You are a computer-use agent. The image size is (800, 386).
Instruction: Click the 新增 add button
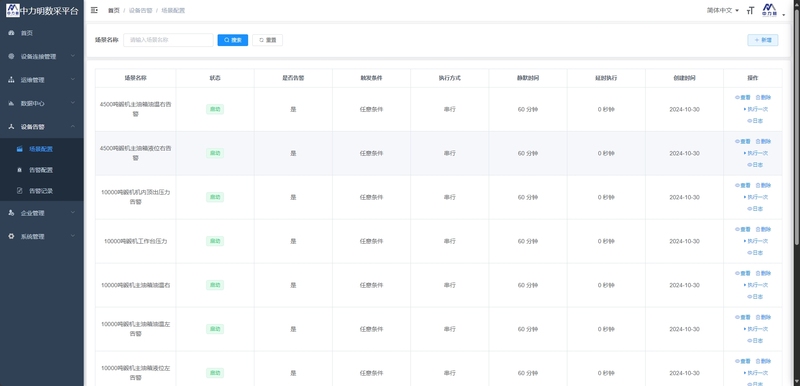click(x=763, y=40)
